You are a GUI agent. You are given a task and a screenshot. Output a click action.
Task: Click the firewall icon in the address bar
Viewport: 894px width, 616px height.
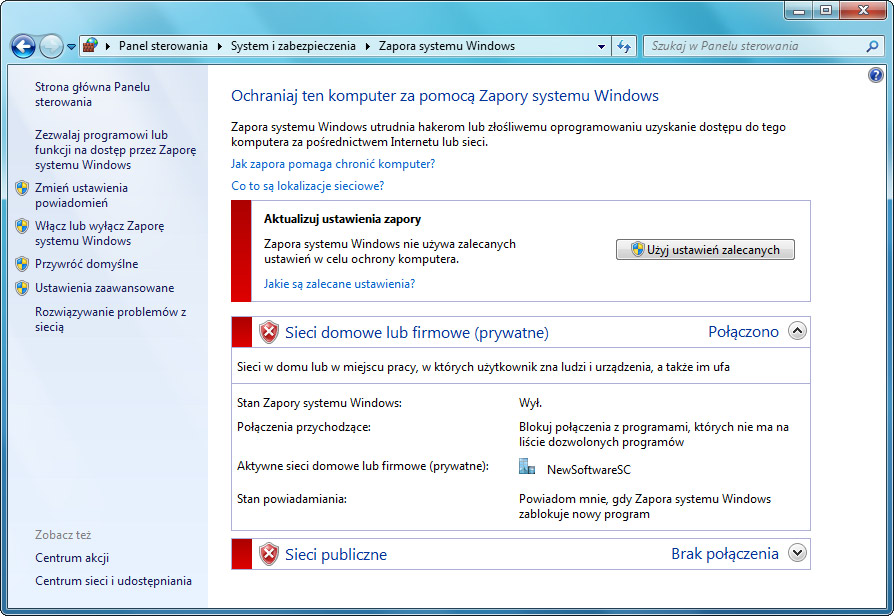pos(90,46)
